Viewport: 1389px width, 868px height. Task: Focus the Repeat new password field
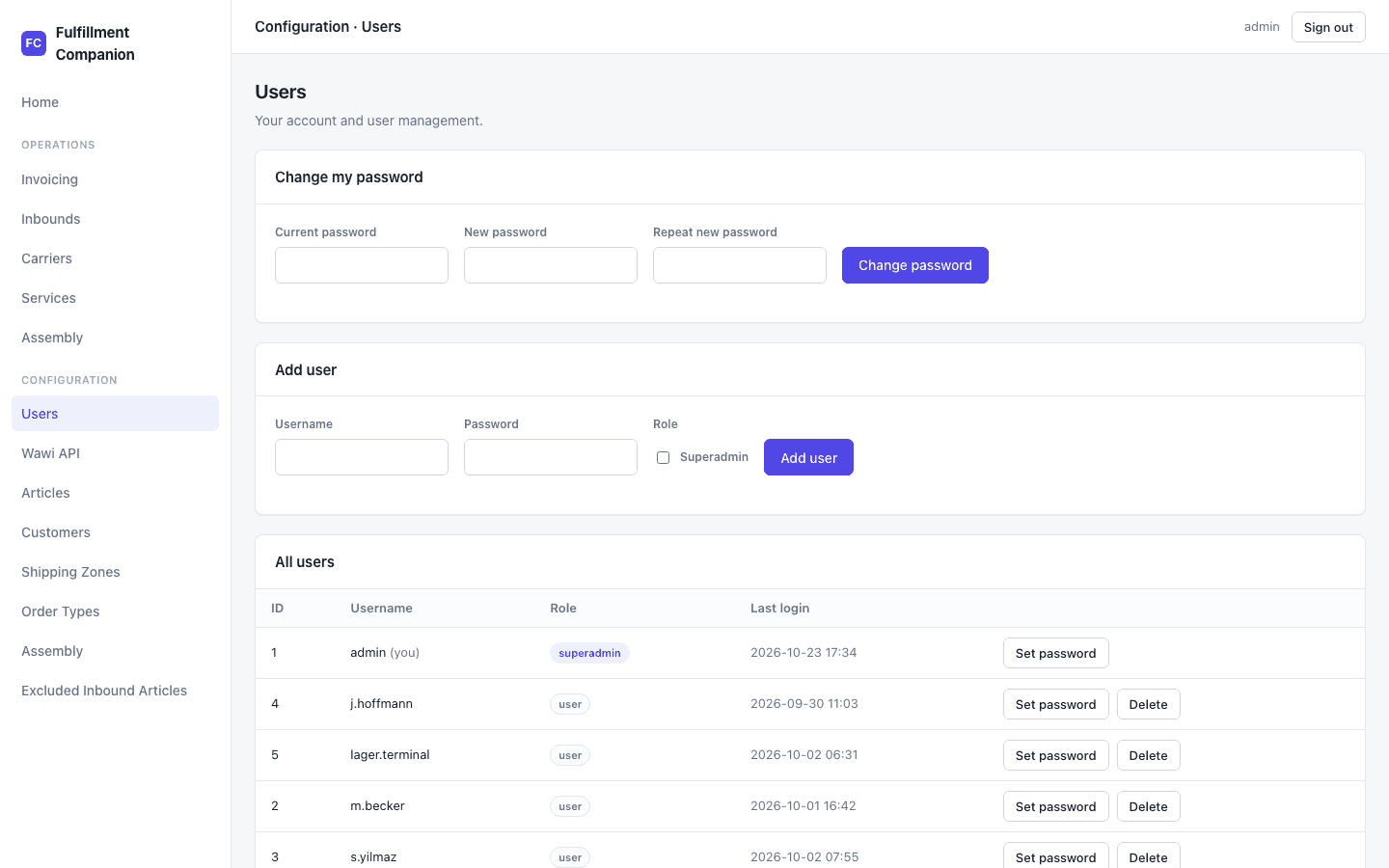point(740,265)
